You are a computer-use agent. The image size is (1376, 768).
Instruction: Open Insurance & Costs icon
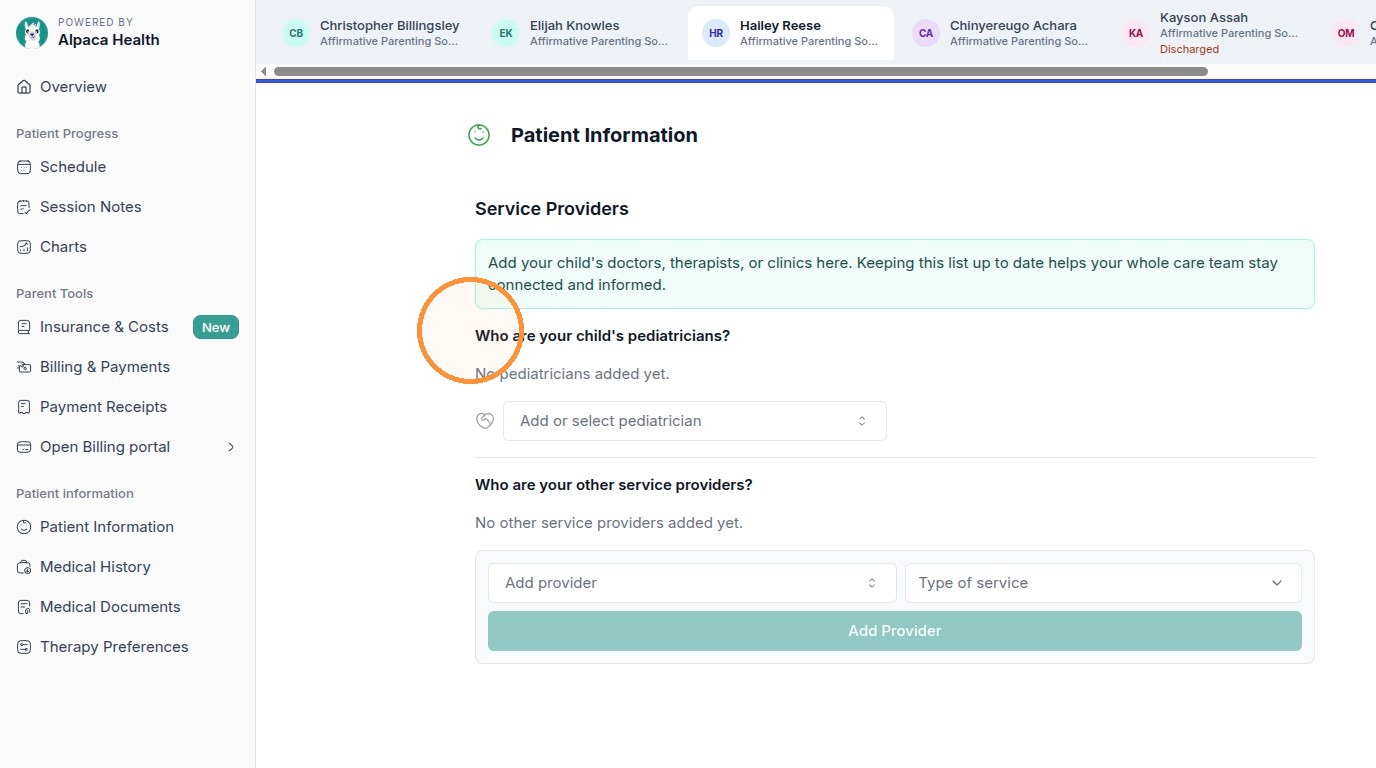24,327
